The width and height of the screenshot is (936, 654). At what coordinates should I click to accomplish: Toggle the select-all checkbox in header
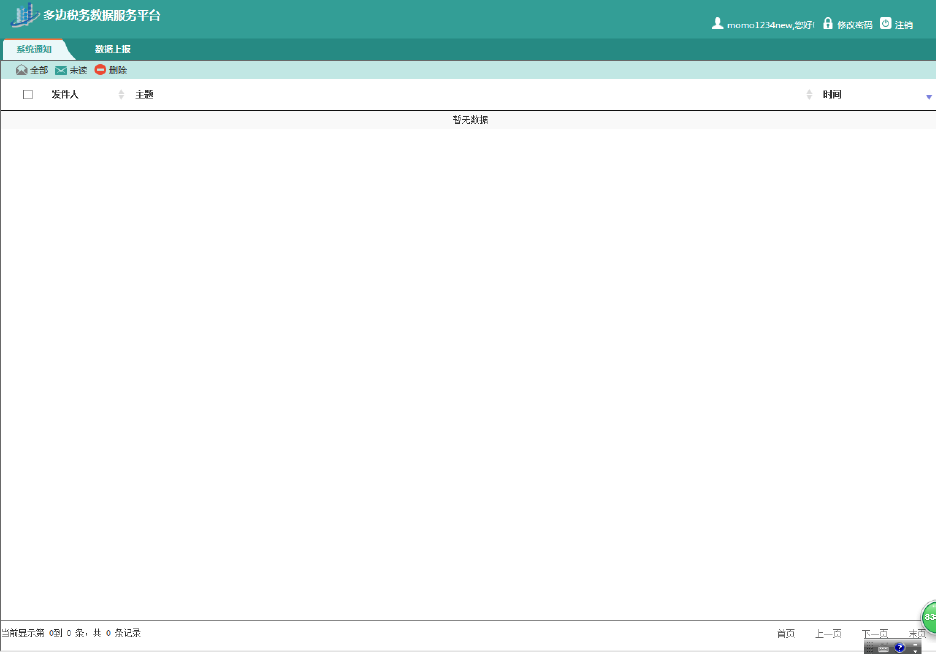point(27,94)
